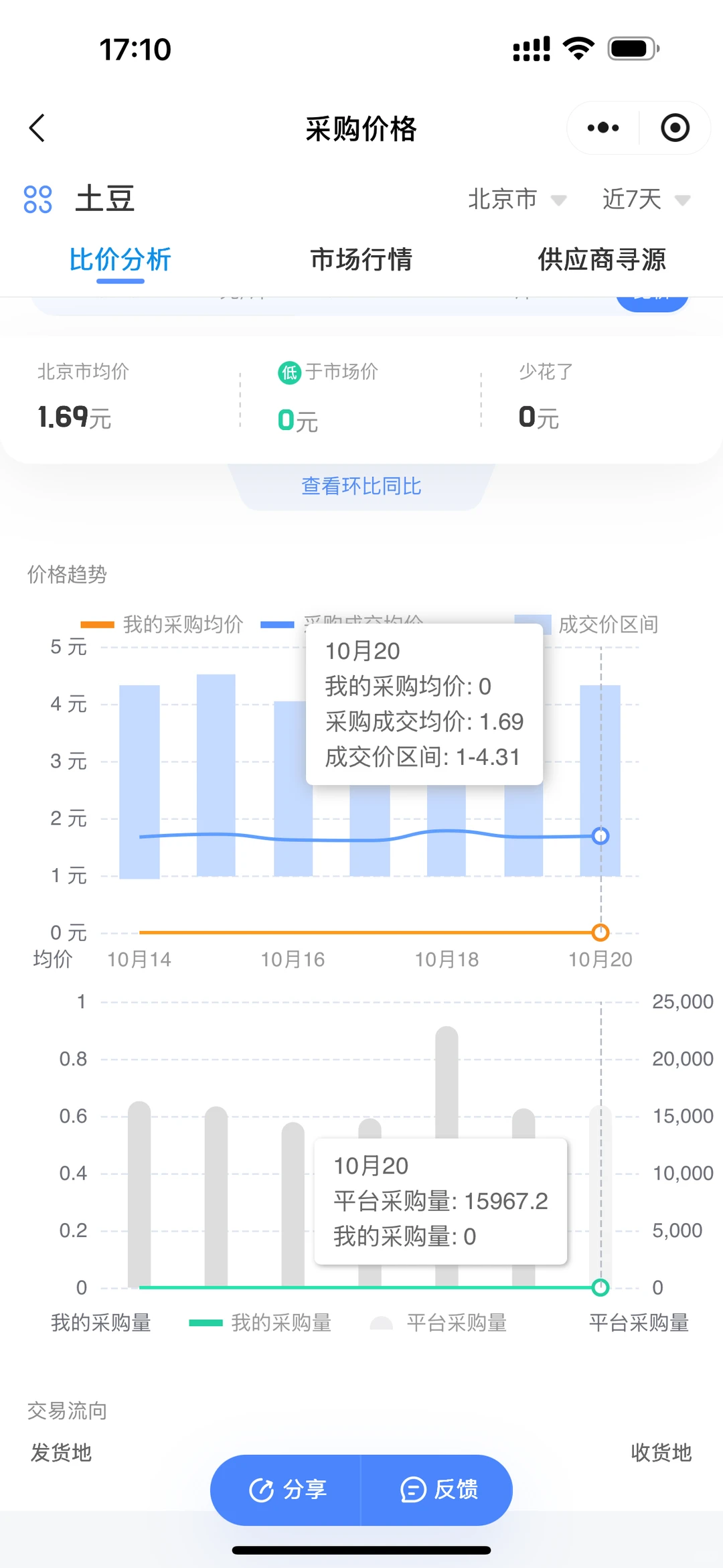The height and width of the screenshot is (1568, 723).
Task: Toggle gray 平台采购量 legend item
Action: point(438,1323)
